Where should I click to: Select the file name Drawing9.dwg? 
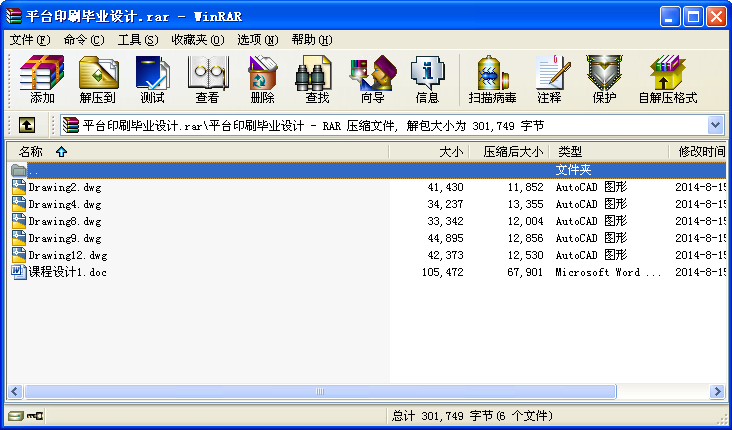65,239
